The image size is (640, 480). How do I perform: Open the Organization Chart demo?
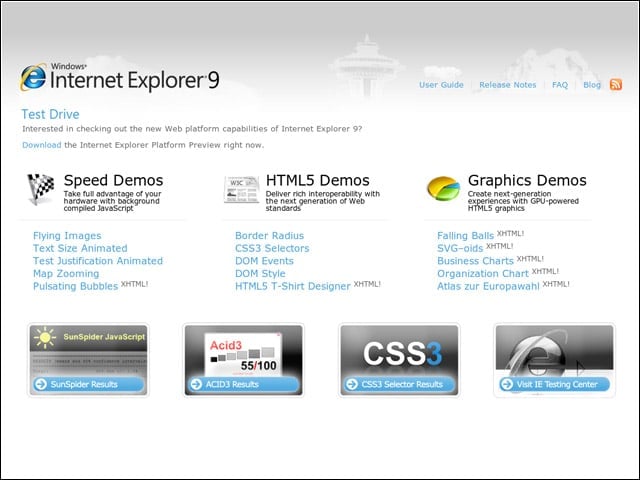tap(483, 273)
